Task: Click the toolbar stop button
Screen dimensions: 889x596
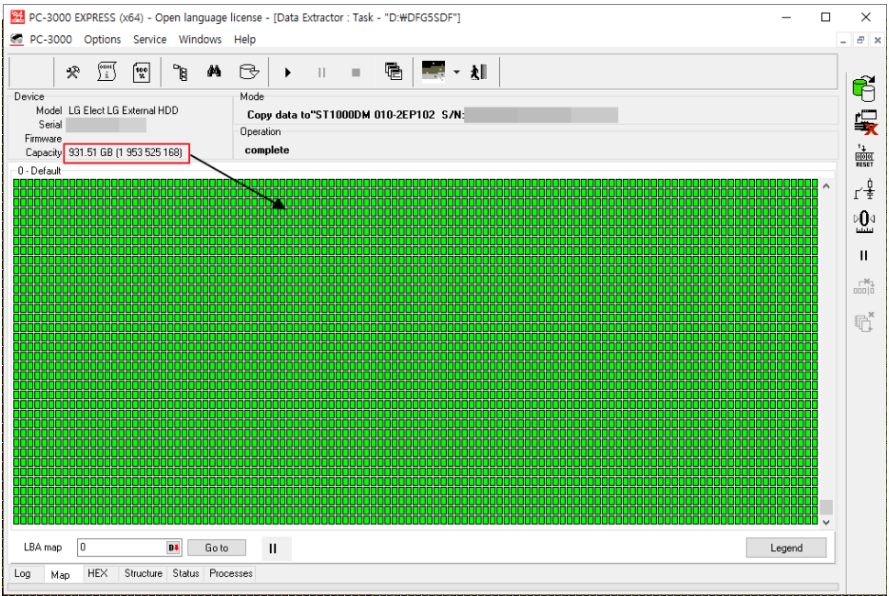Action: pos(356,73)
